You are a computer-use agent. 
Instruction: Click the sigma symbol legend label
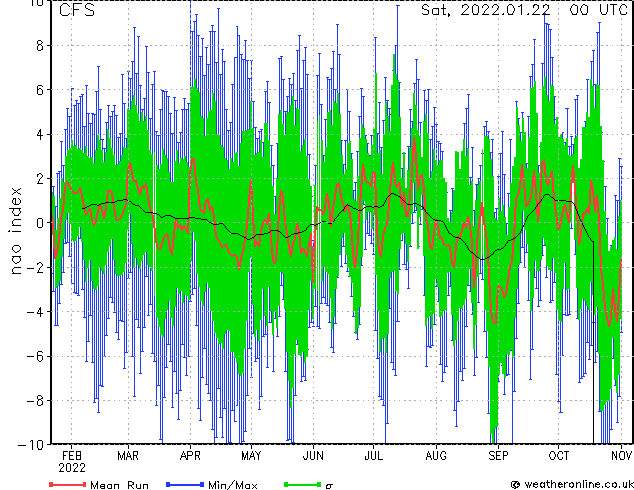[x=329, y=486]
